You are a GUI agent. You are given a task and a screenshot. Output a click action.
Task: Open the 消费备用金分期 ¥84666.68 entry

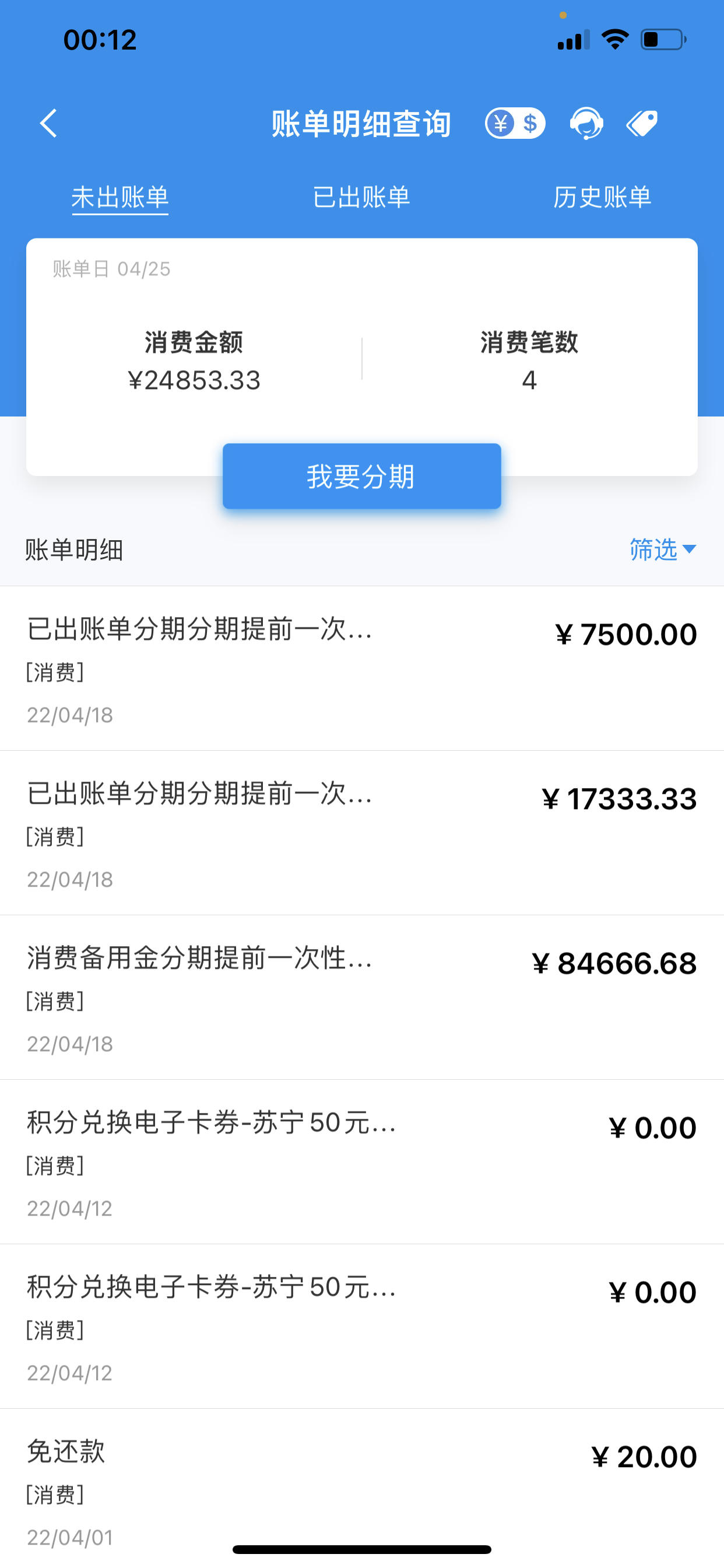click(361, 997)
